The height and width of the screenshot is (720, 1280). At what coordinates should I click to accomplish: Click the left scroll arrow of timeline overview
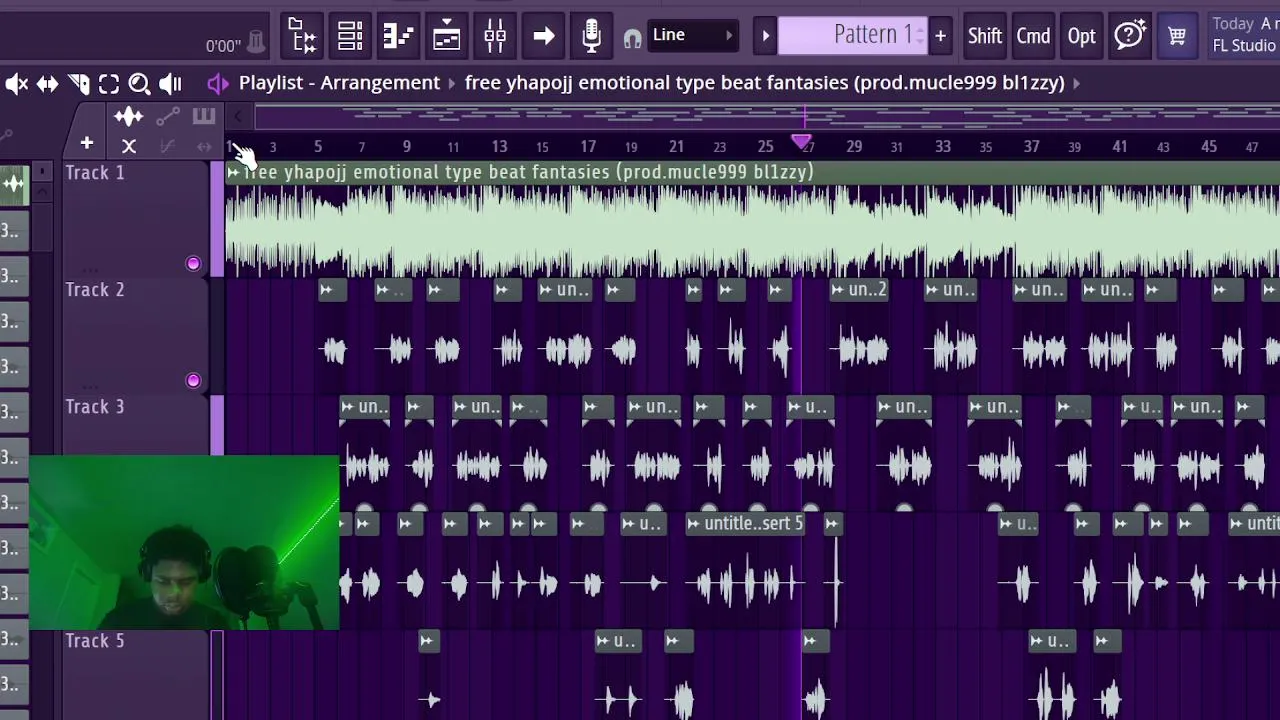point(238,117)
